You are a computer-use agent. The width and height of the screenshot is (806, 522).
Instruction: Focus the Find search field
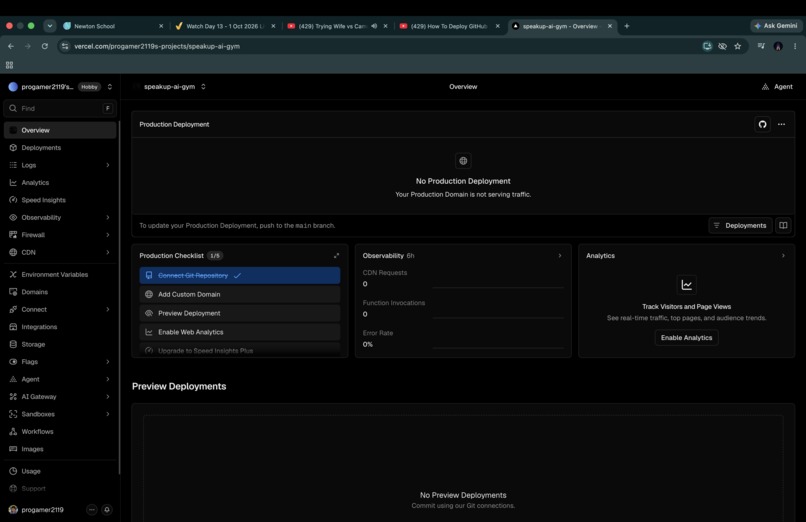coord(60,108)
